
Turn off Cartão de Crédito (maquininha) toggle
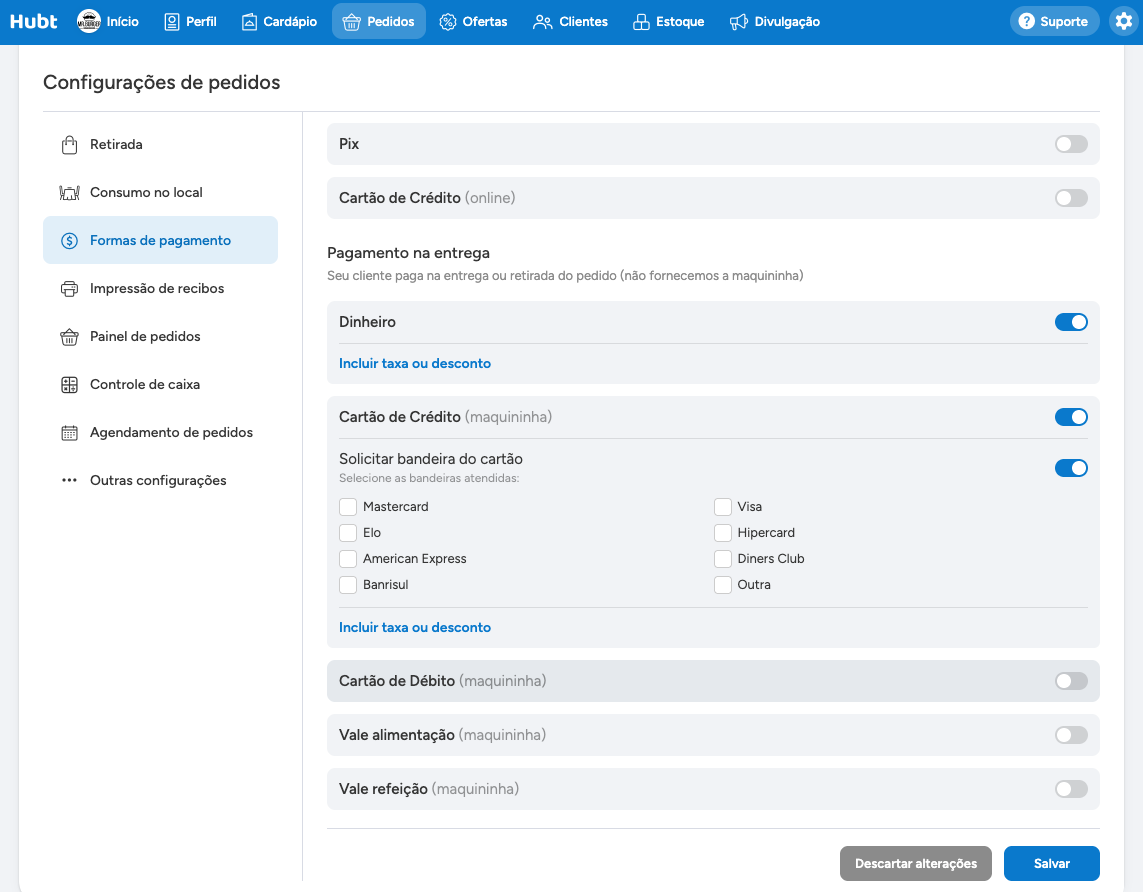(x=1071, y=417)
